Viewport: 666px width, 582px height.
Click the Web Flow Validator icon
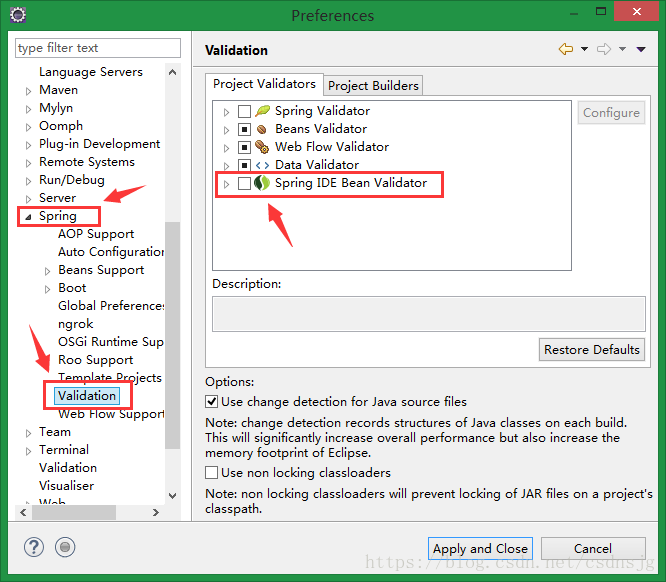tap(262, 147)
